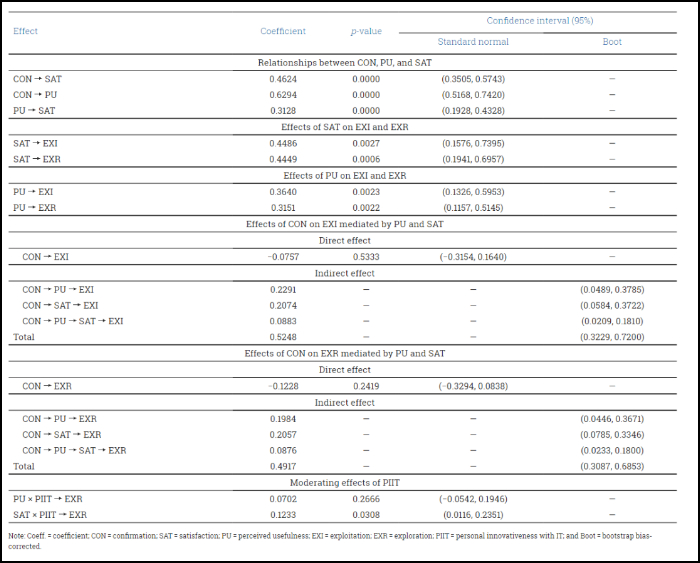Viewport: 700px width, 563px height.
Task: Select 'Relationships between CON, PU, and SAT' heading
Action: 345,63
